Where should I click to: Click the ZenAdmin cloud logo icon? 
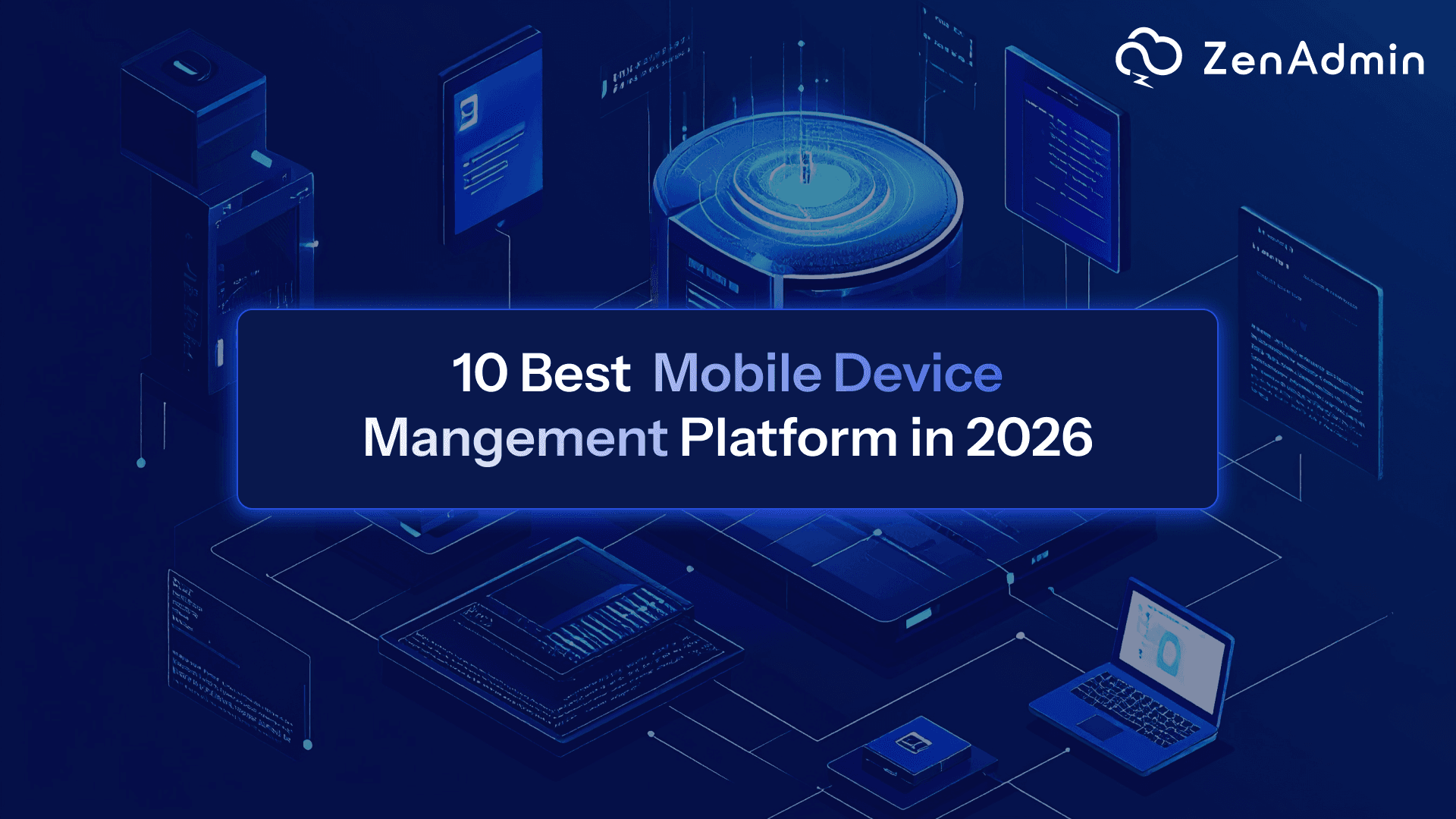pyautogui.click(x=1148, y=58)
